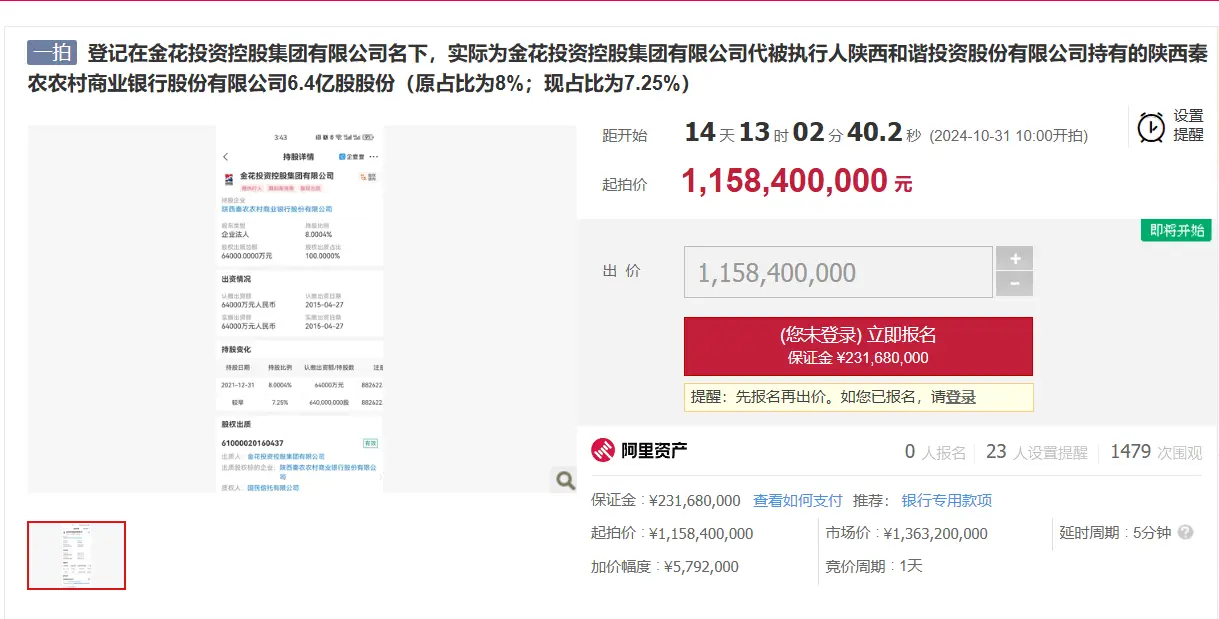Click the alarm clock reminder icon
Image resolution: width=1219 pixels, height=619 pixels.
1151,127
